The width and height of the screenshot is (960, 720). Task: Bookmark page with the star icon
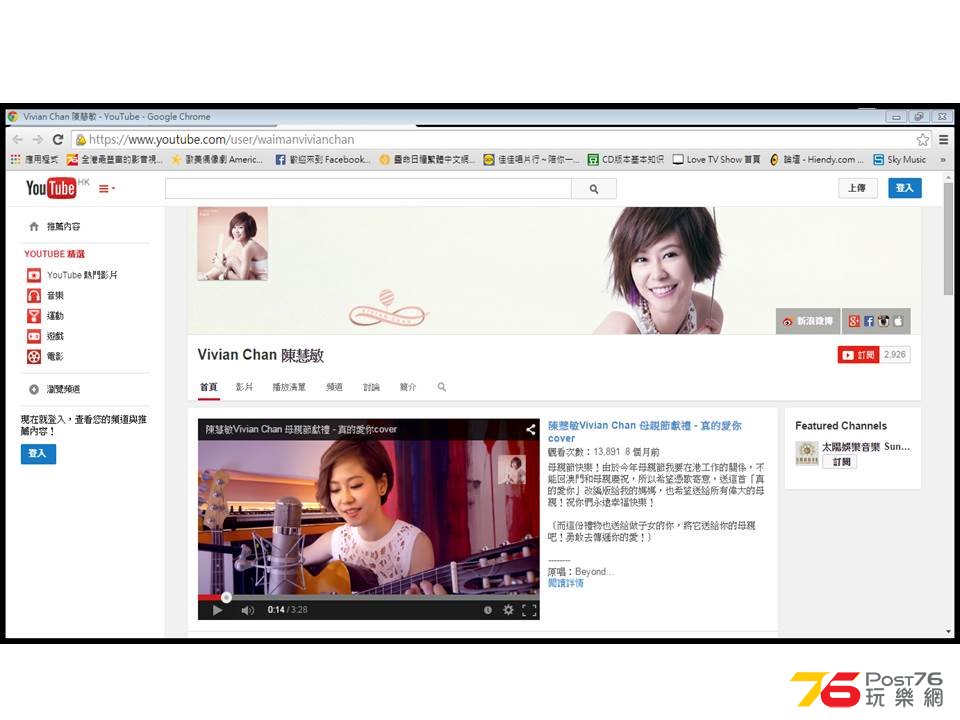click(x=923, y=140)
